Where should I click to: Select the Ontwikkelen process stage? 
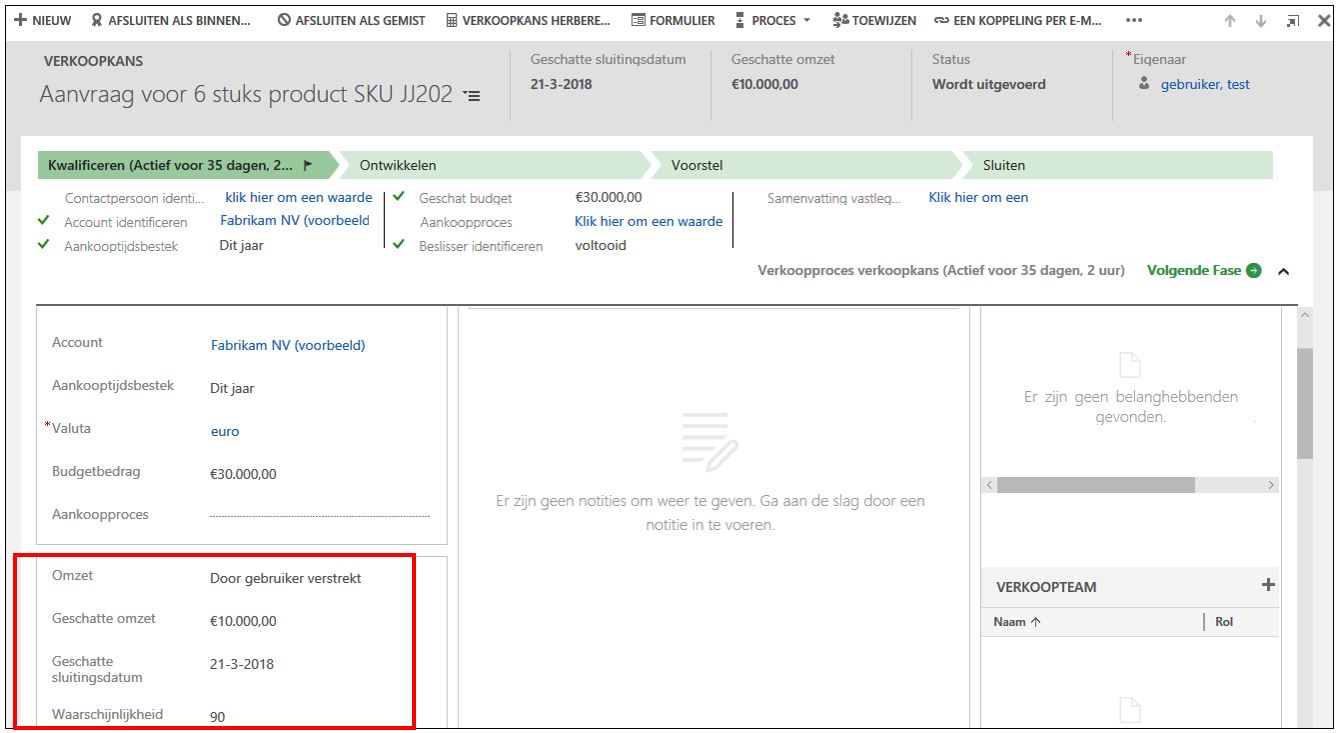[495, 165]
